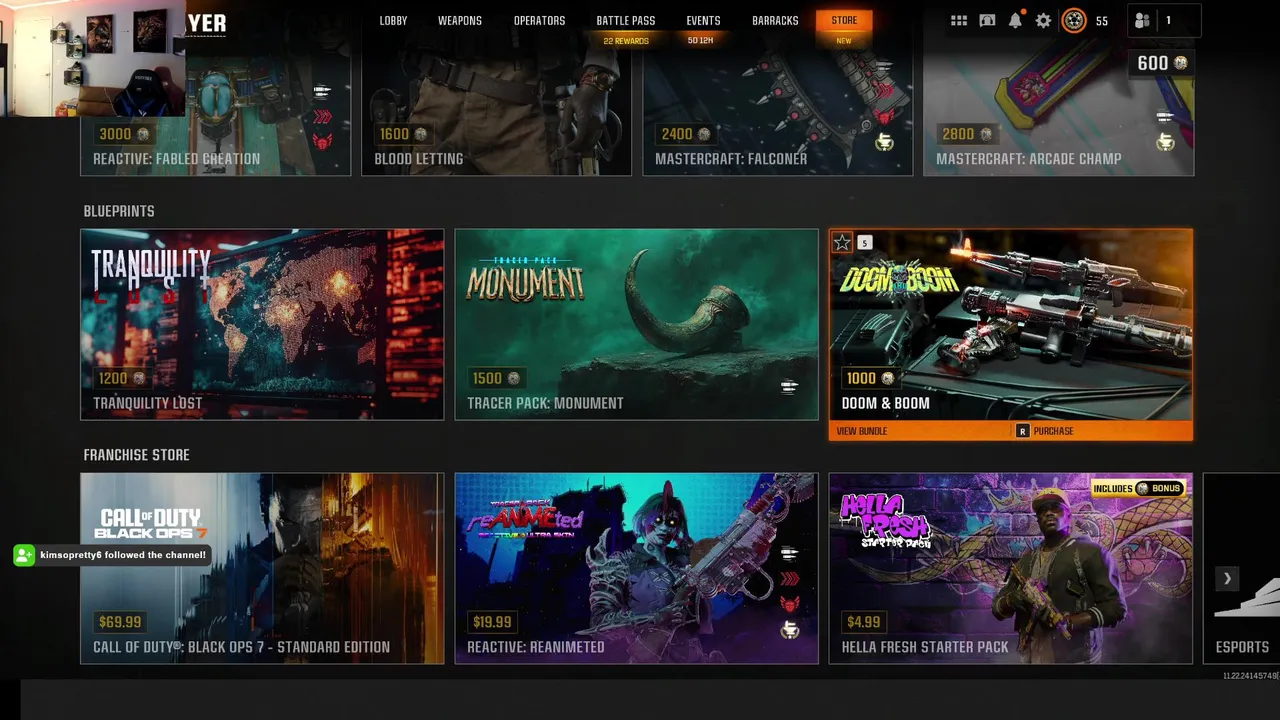Click the Franchise Store section heading
The width and height of the screenshot is (1280, 720).
[137, 455]
